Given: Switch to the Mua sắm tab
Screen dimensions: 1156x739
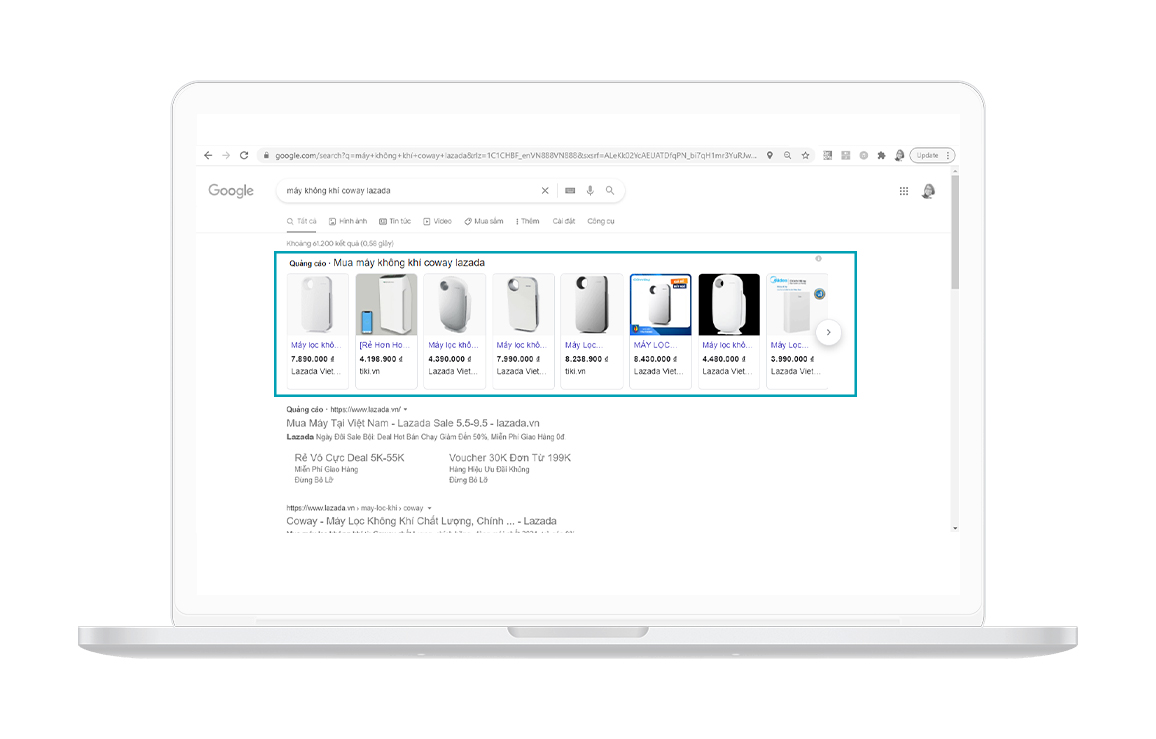Looking at the screenshot, I should pyautogui.click(x=484, y=221).
